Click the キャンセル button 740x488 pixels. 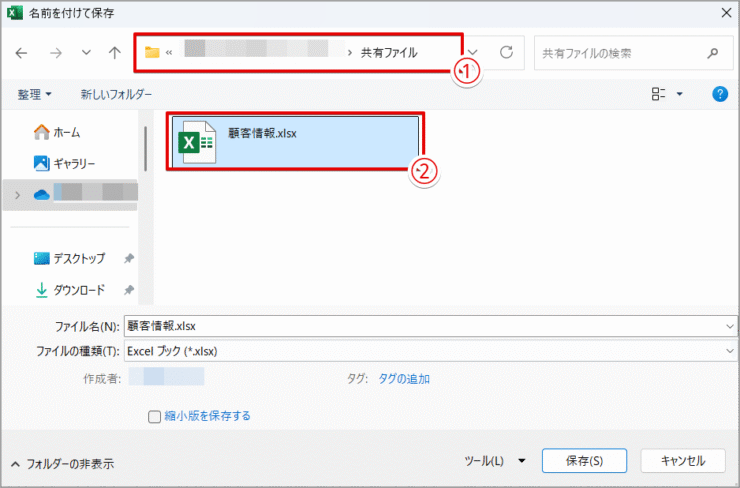pos(683,461)
